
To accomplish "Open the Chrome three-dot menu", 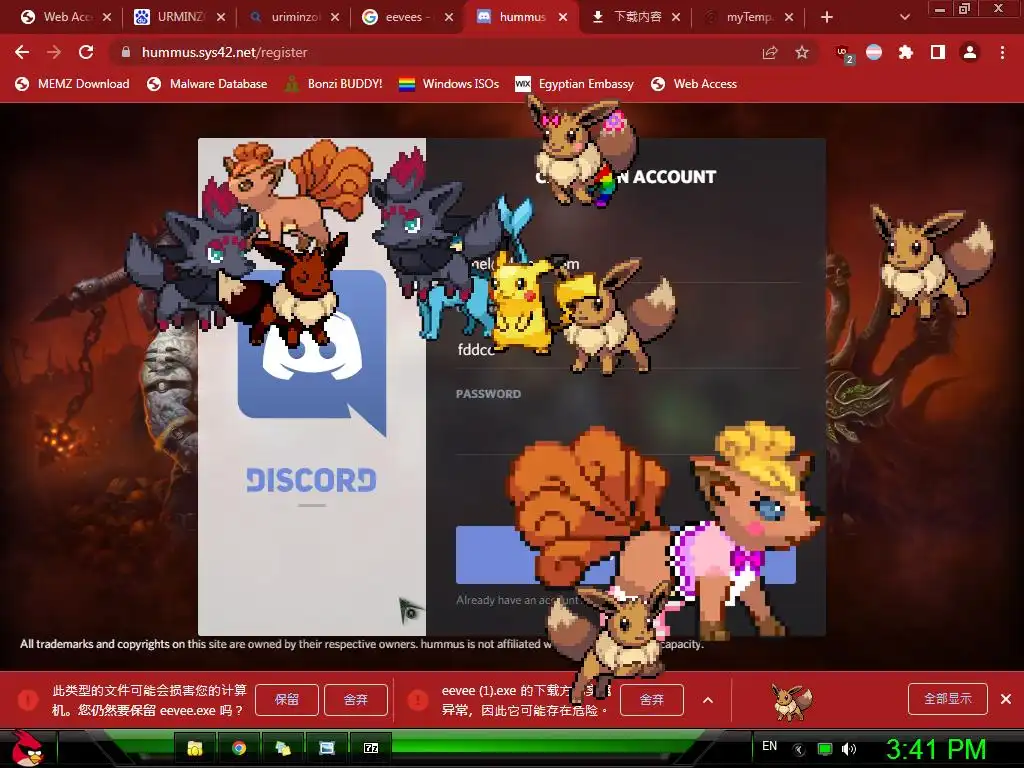I will pyautogui.click(x=1002, y=52).
